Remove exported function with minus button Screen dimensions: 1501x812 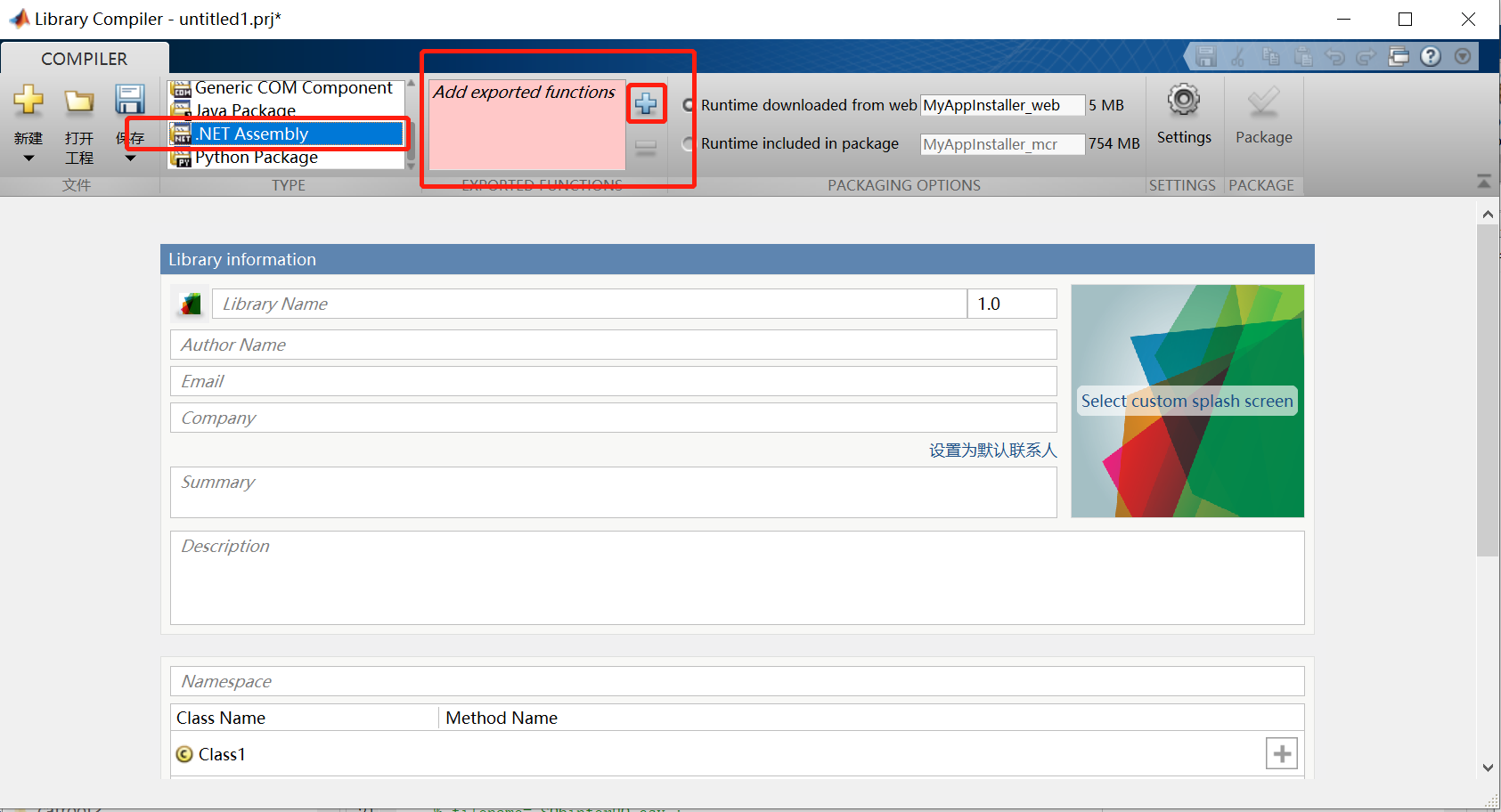(x=646, y=148)
